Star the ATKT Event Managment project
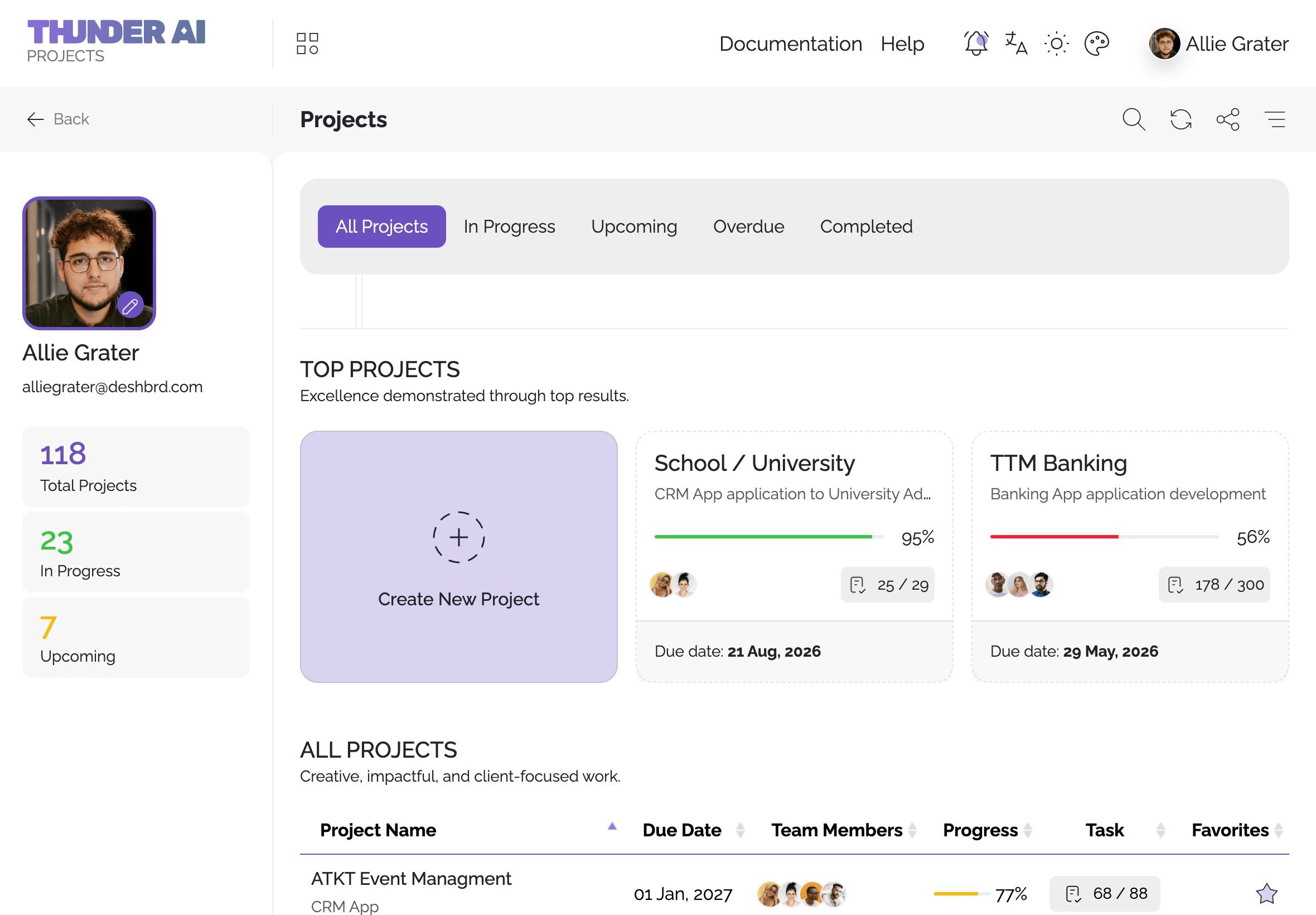1316x915 pixels. point(1266,893)
